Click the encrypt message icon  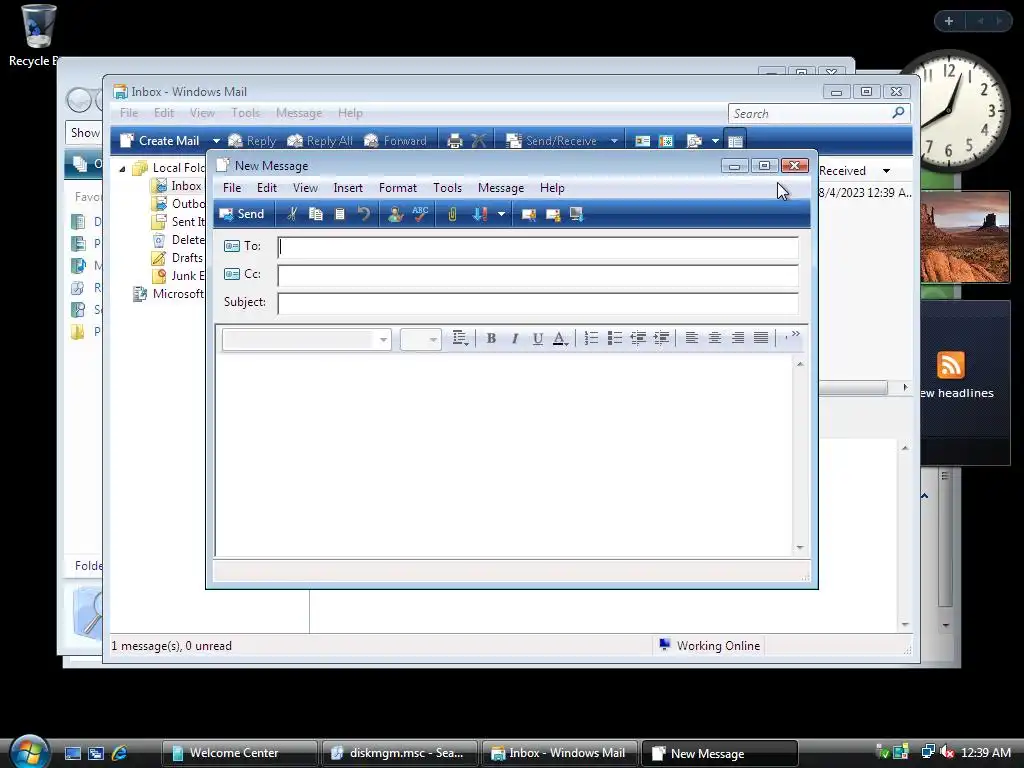pyautogui.click(x=552, y=214)
